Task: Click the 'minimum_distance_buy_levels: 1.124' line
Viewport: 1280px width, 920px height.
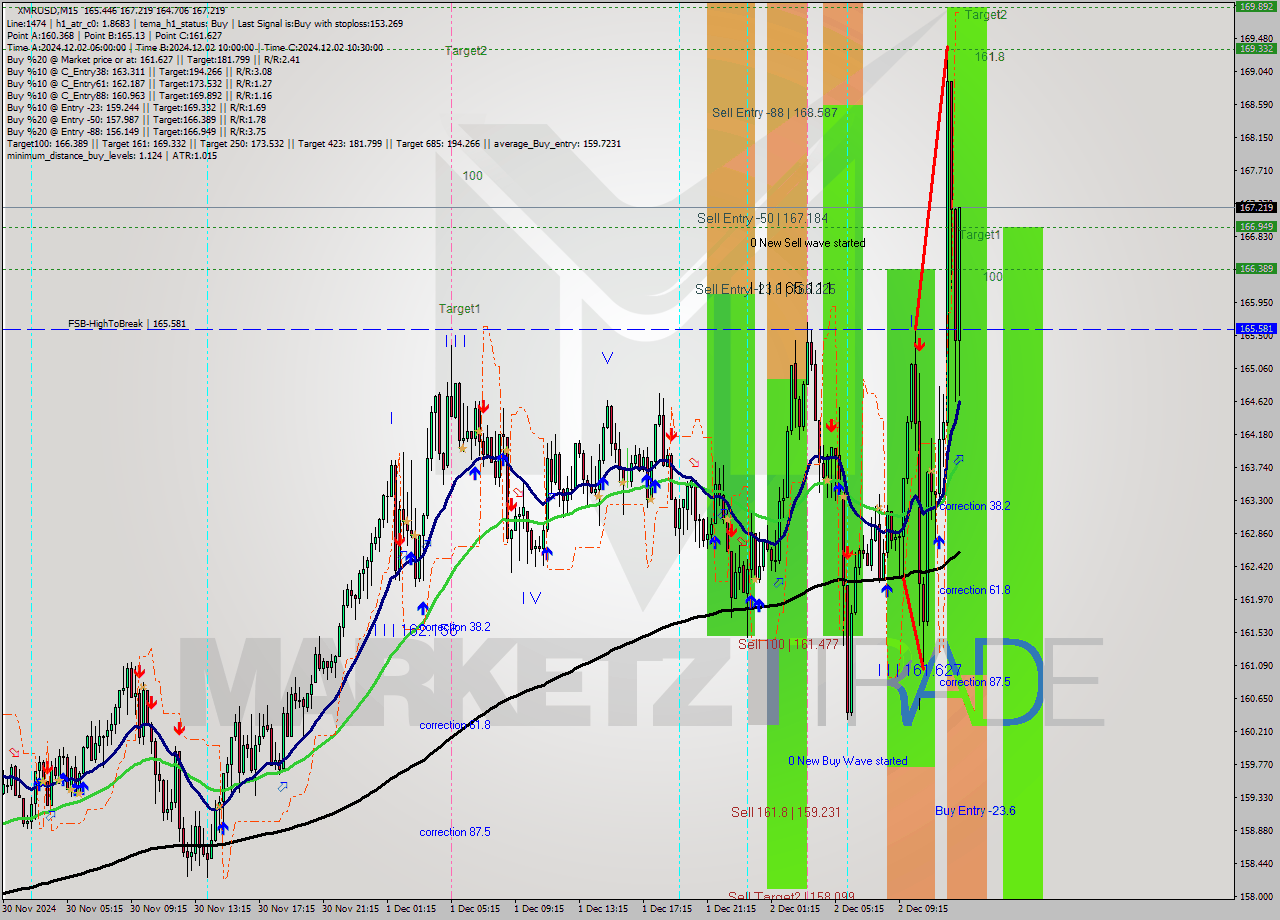Action: pos(111,155)
